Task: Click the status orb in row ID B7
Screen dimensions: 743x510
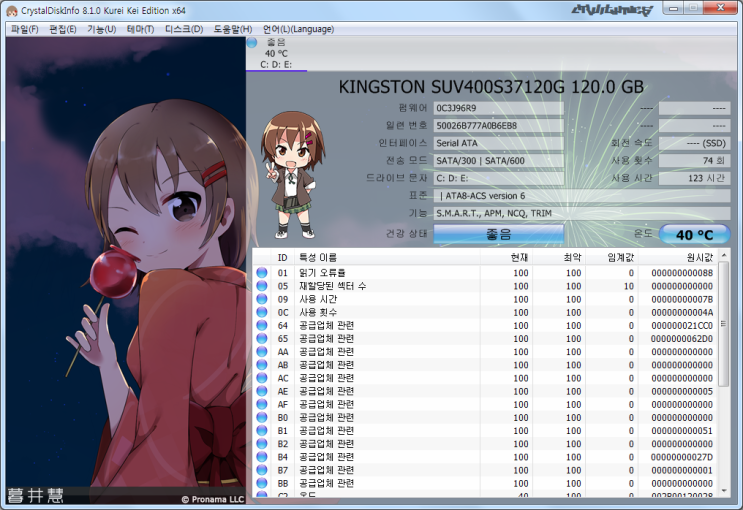Action: coord(262,469)
